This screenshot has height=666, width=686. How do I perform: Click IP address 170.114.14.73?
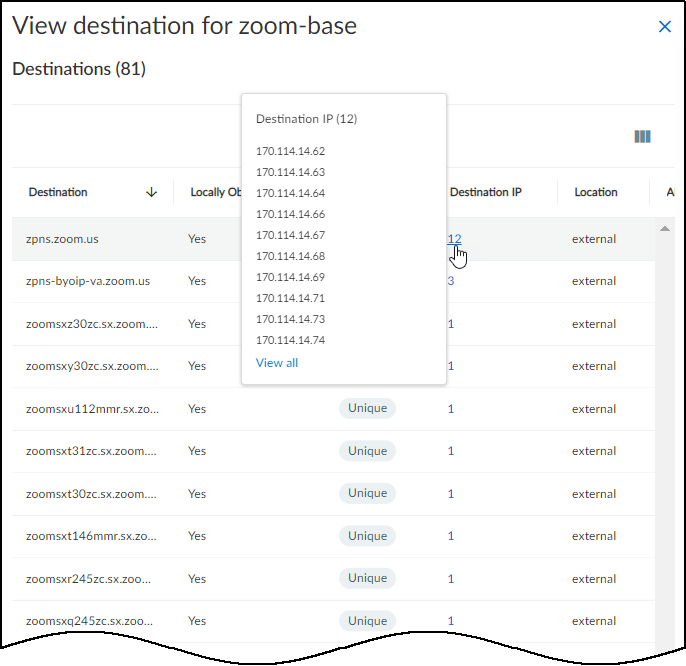[290, 319]
